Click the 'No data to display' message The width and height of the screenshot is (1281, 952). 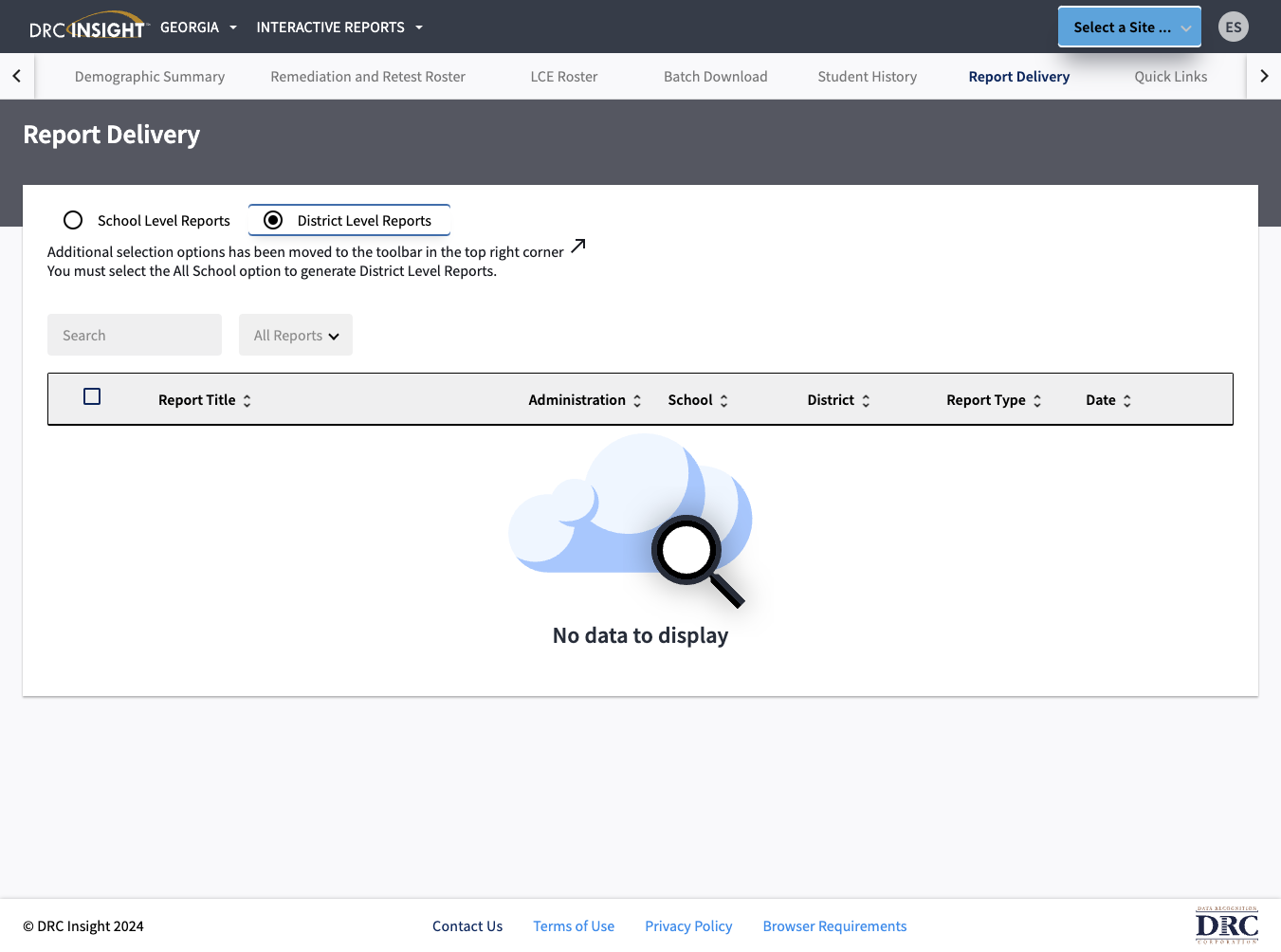640,635
